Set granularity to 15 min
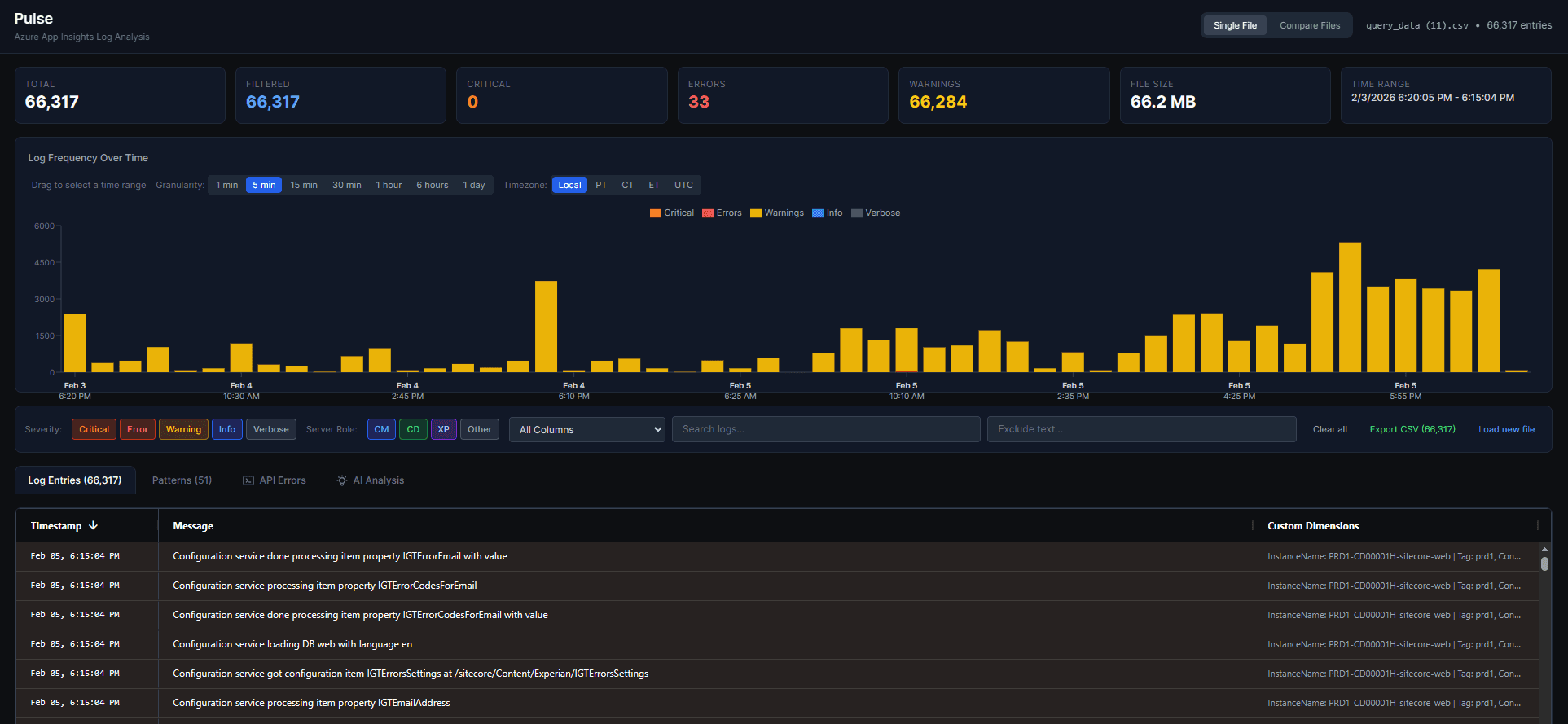1568x724 pixels. (304, 185)
